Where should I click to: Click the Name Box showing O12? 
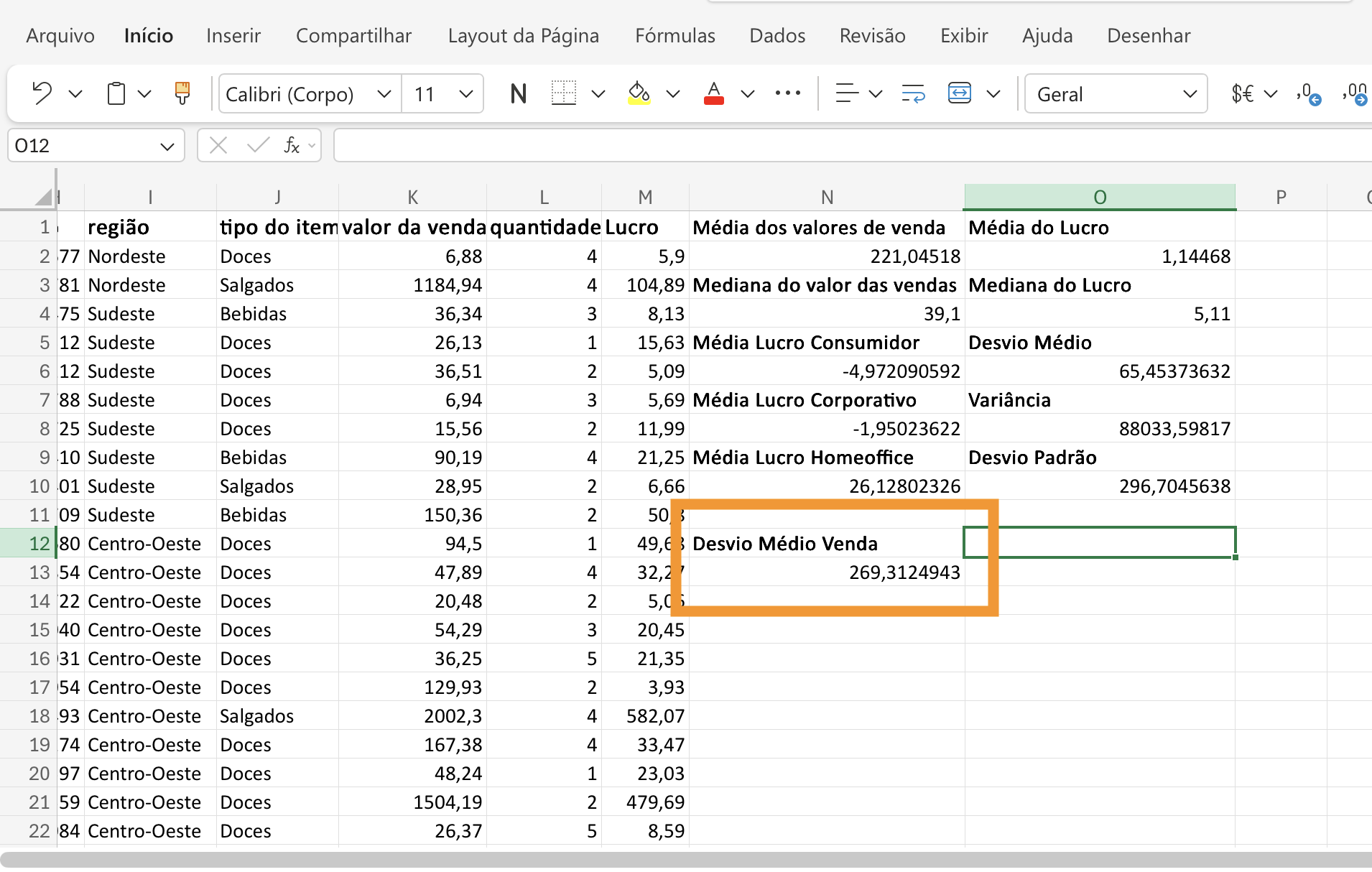pyautogui.click(x=83, y=146)
